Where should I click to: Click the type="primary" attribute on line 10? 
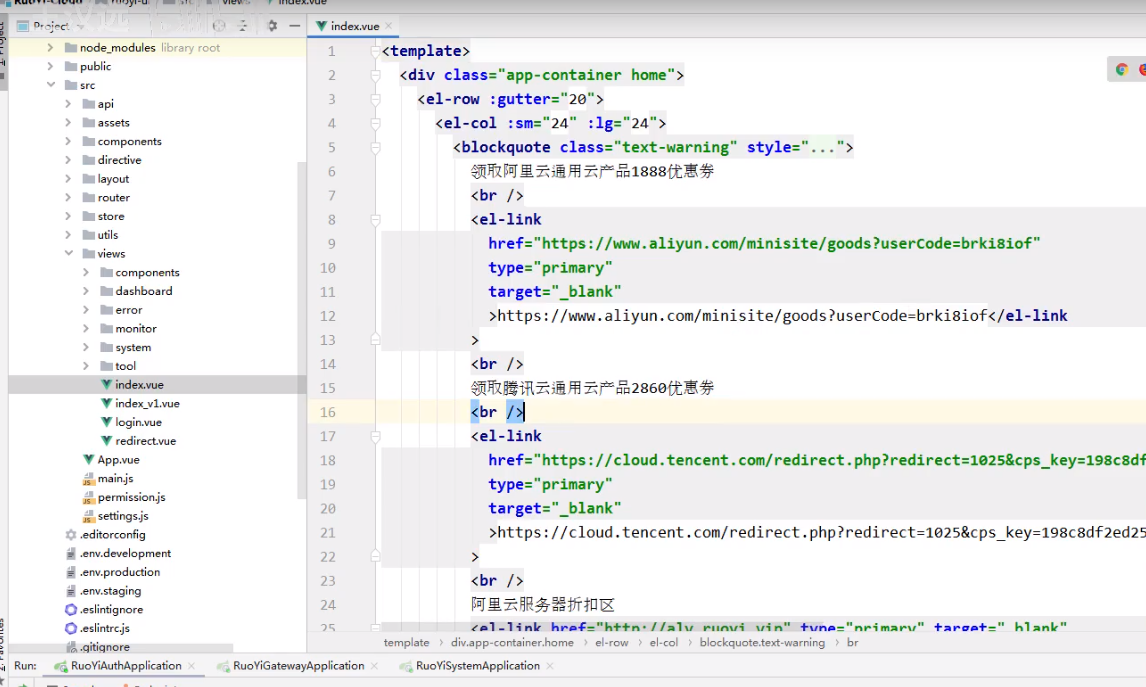pyautogui.click(x=550, y=267)
